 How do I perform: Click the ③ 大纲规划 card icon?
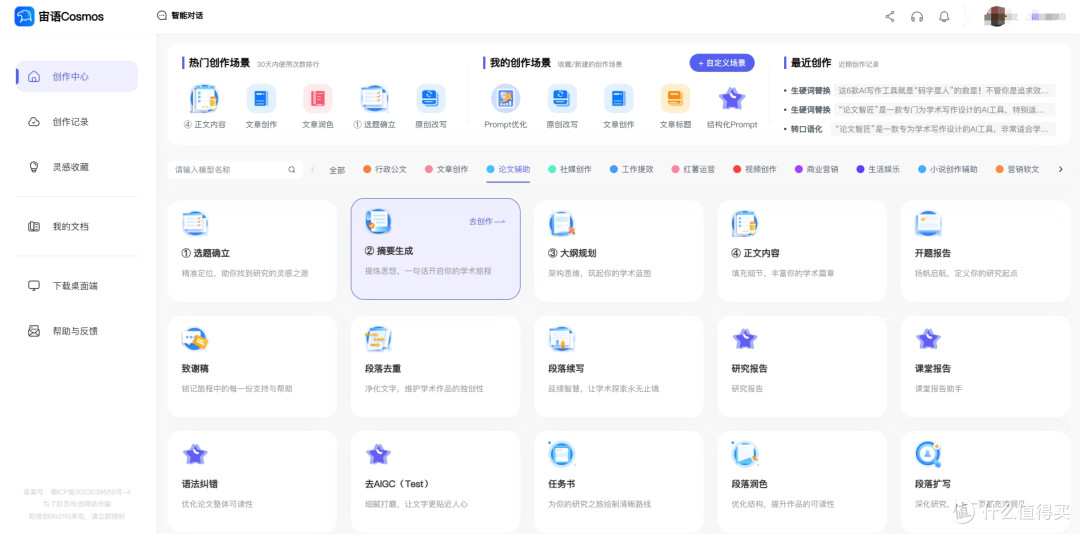tap(561, 224)
